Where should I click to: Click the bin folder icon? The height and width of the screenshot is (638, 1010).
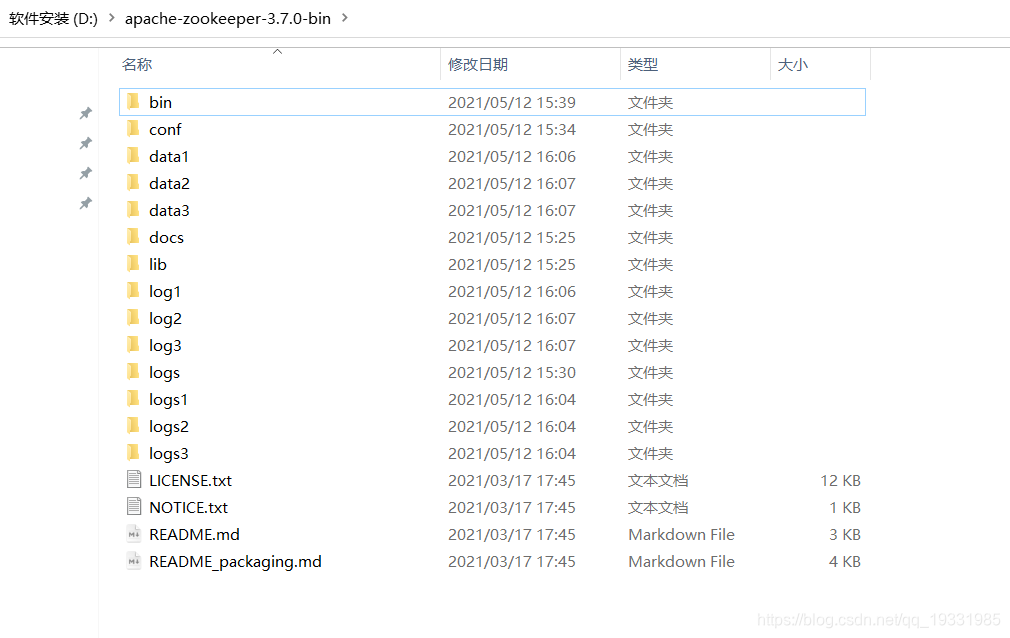pos(133,102)
